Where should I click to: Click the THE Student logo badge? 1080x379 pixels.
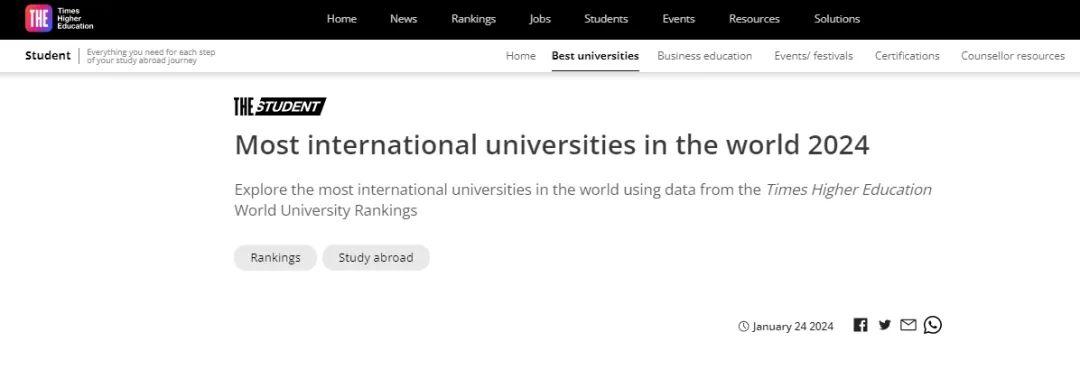point(280,106)
